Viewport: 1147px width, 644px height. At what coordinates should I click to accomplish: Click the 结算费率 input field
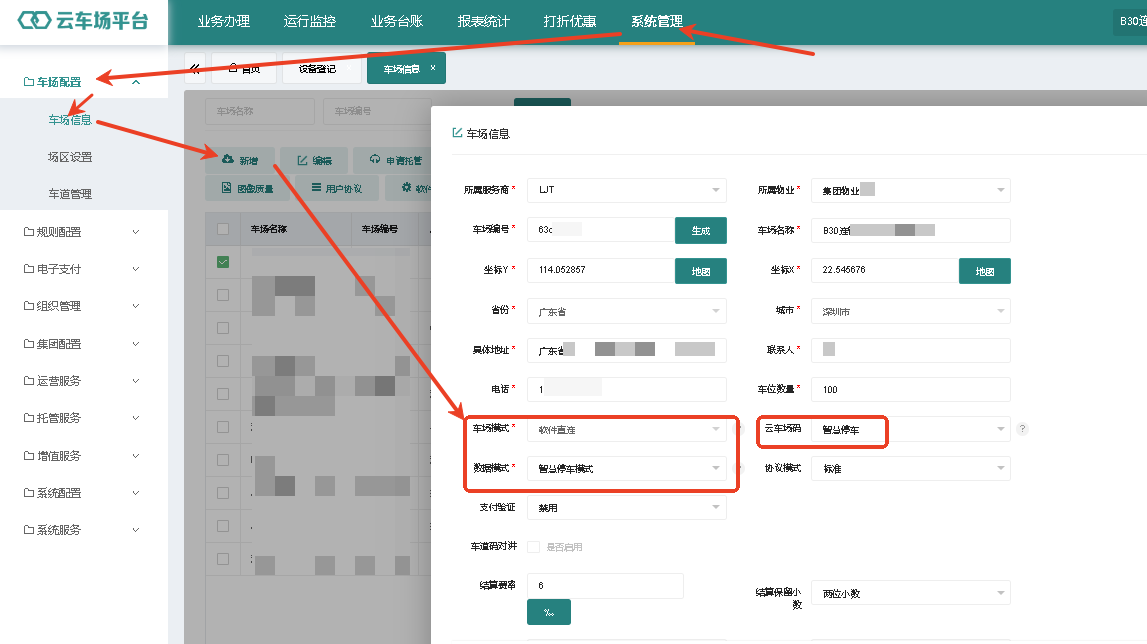pos(605,585)
